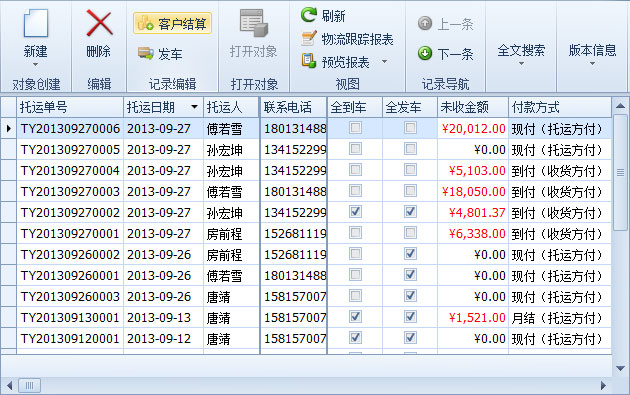The image size is (630, 395).
Task: Click 房前程 in row TY201309270001
Action: point(224,234)
